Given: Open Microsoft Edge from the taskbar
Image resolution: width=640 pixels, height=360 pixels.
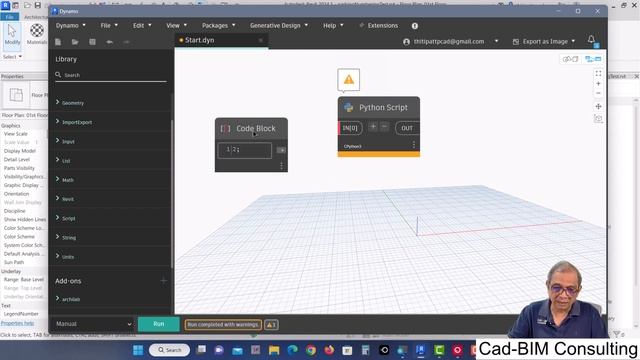Looking at the screenshot, I should (292, 350).
